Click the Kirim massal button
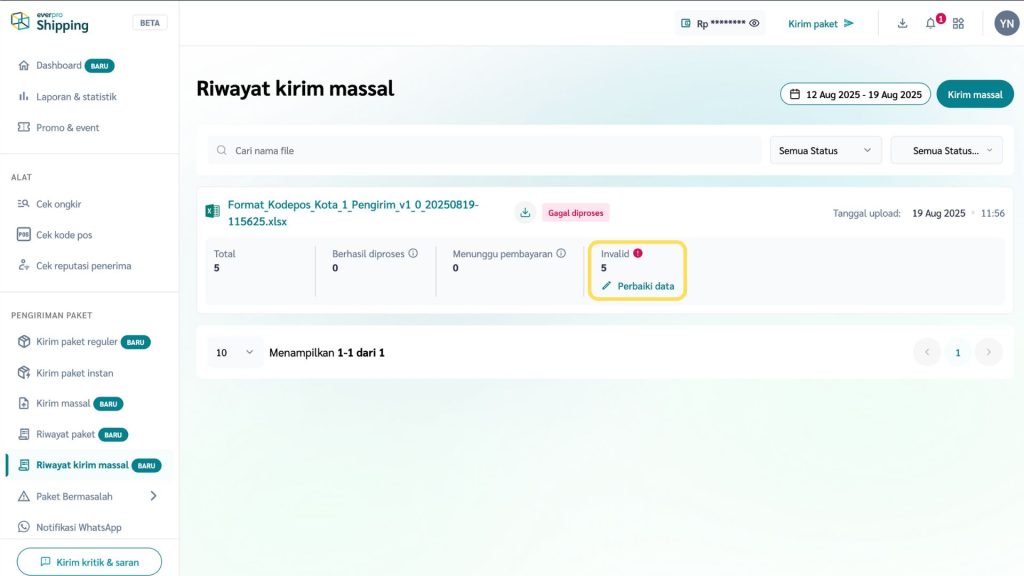The height and width of the screenshot is (576, 1024). (x=974, y=94)
